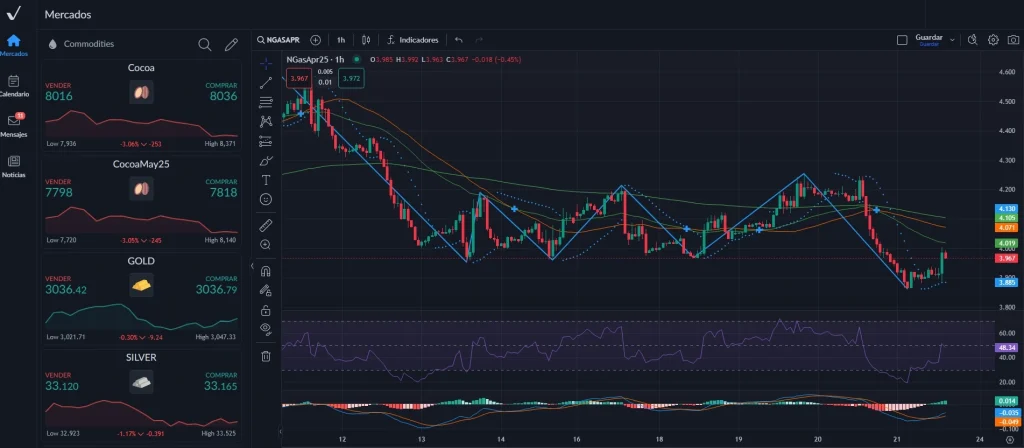
Task: Click the GOLD sparkline chart
Action: [x=141, y=316]
